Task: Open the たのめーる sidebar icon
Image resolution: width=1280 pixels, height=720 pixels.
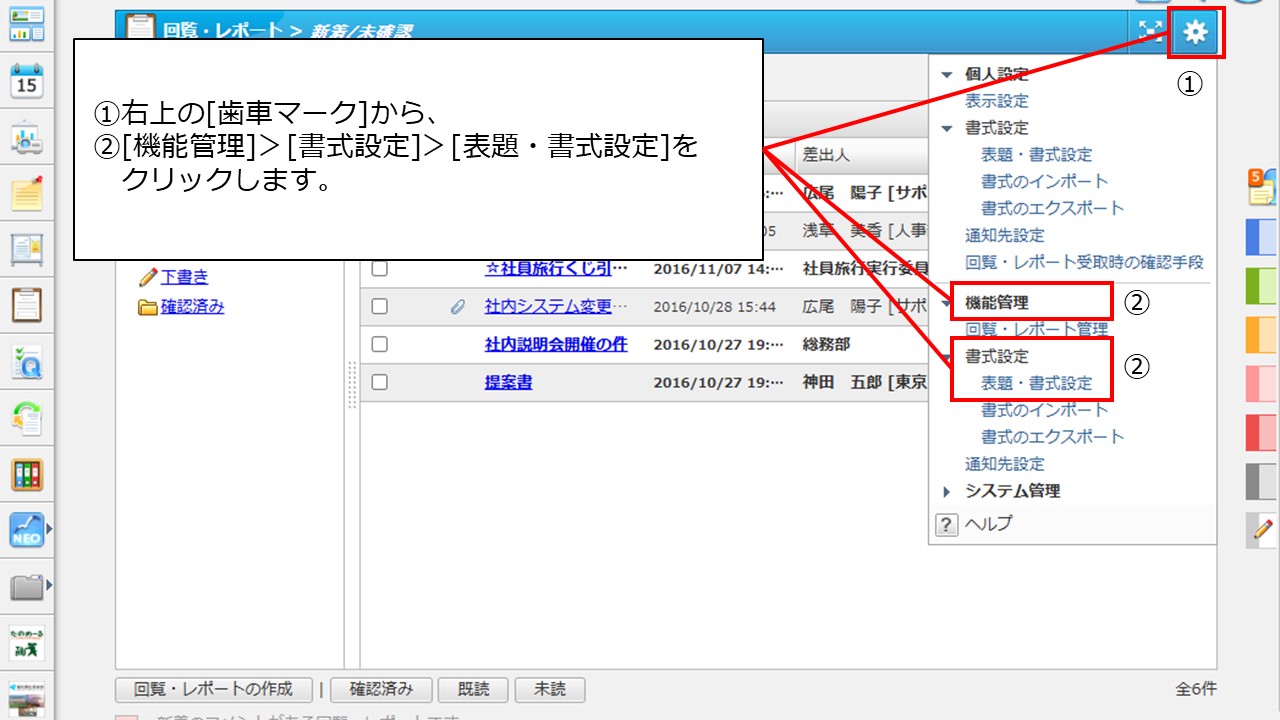Action: click(27, 642)
